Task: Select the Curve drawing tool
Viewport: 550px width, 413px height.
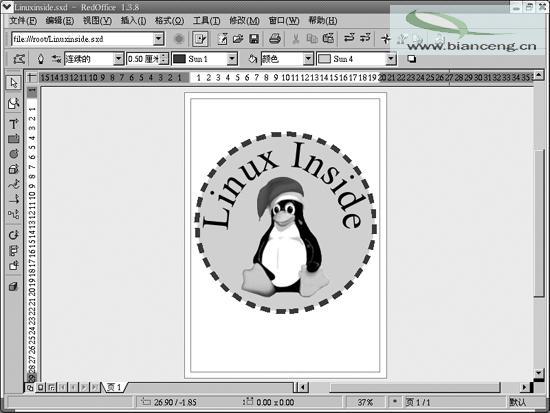Action: click(14, 184)
